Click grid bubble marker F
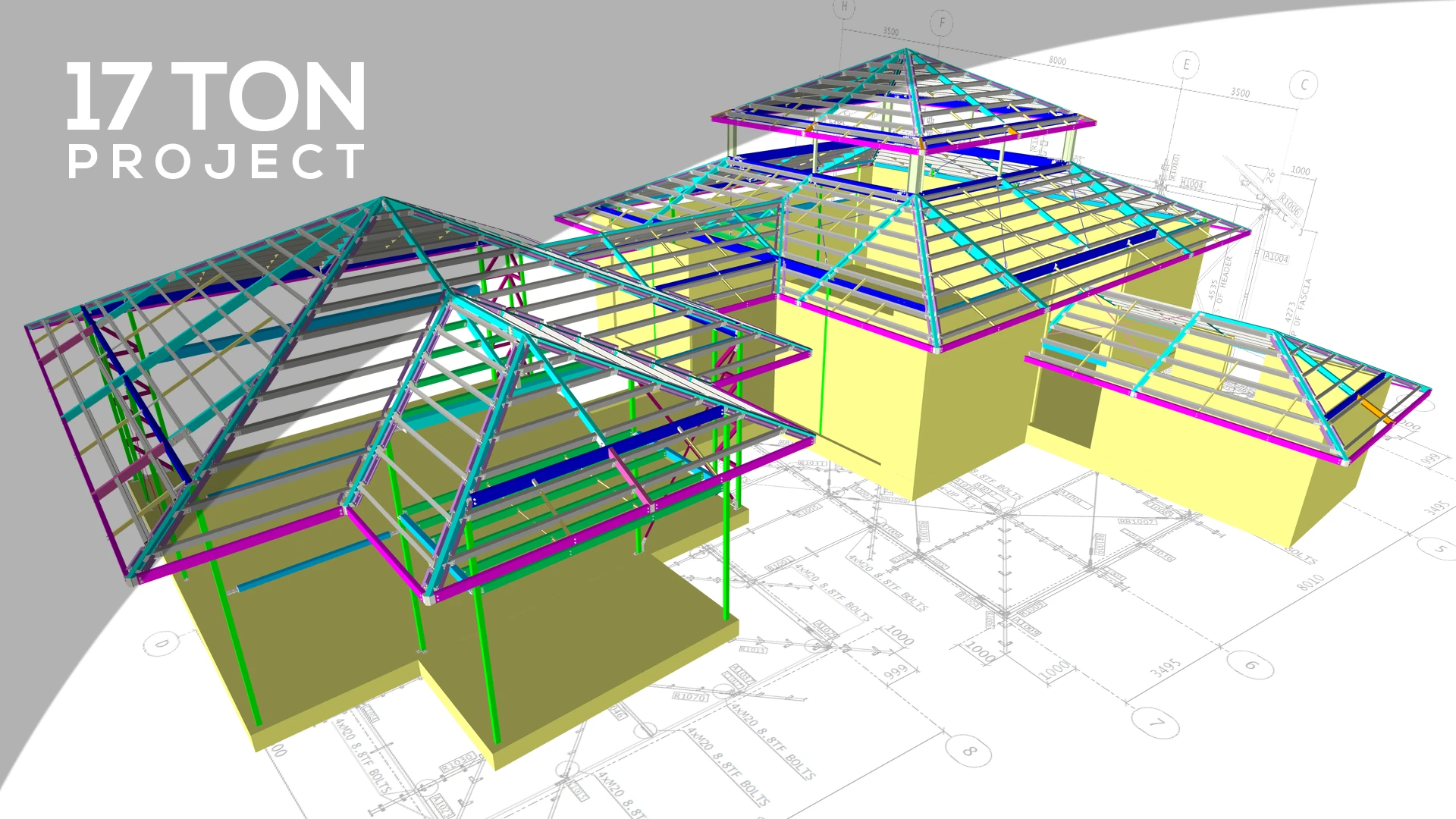 (x=942, y=23)
